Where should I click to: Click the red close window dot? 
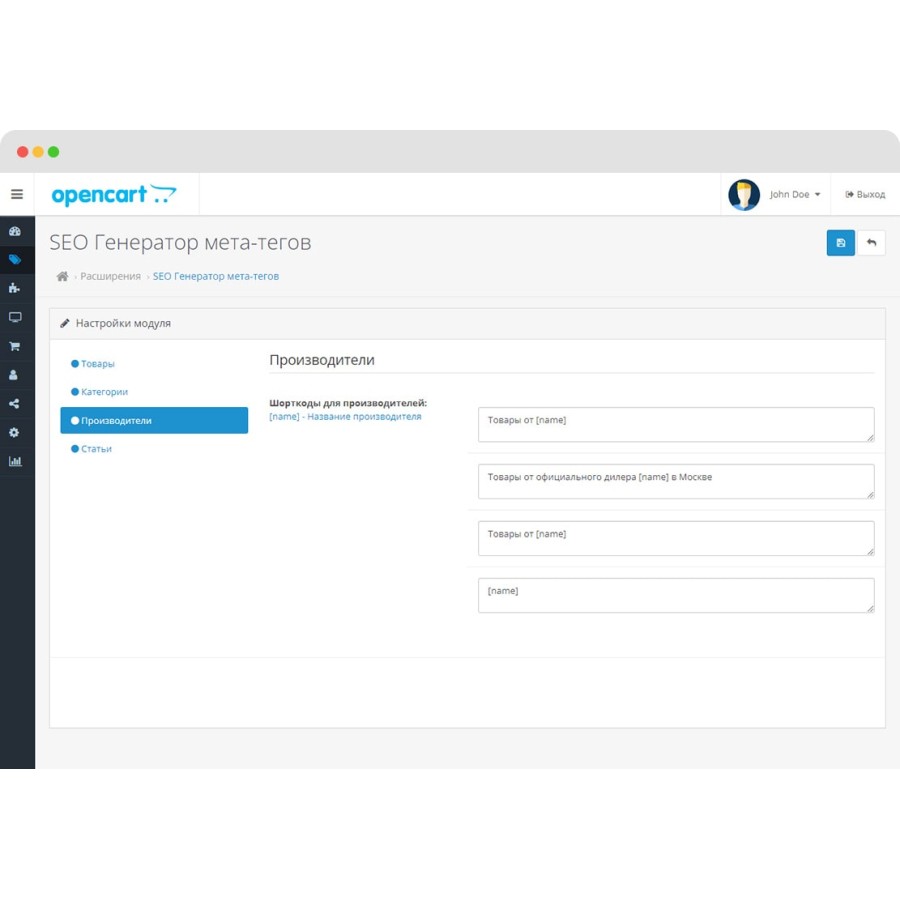pyautogui.click(x=22, y=152)
